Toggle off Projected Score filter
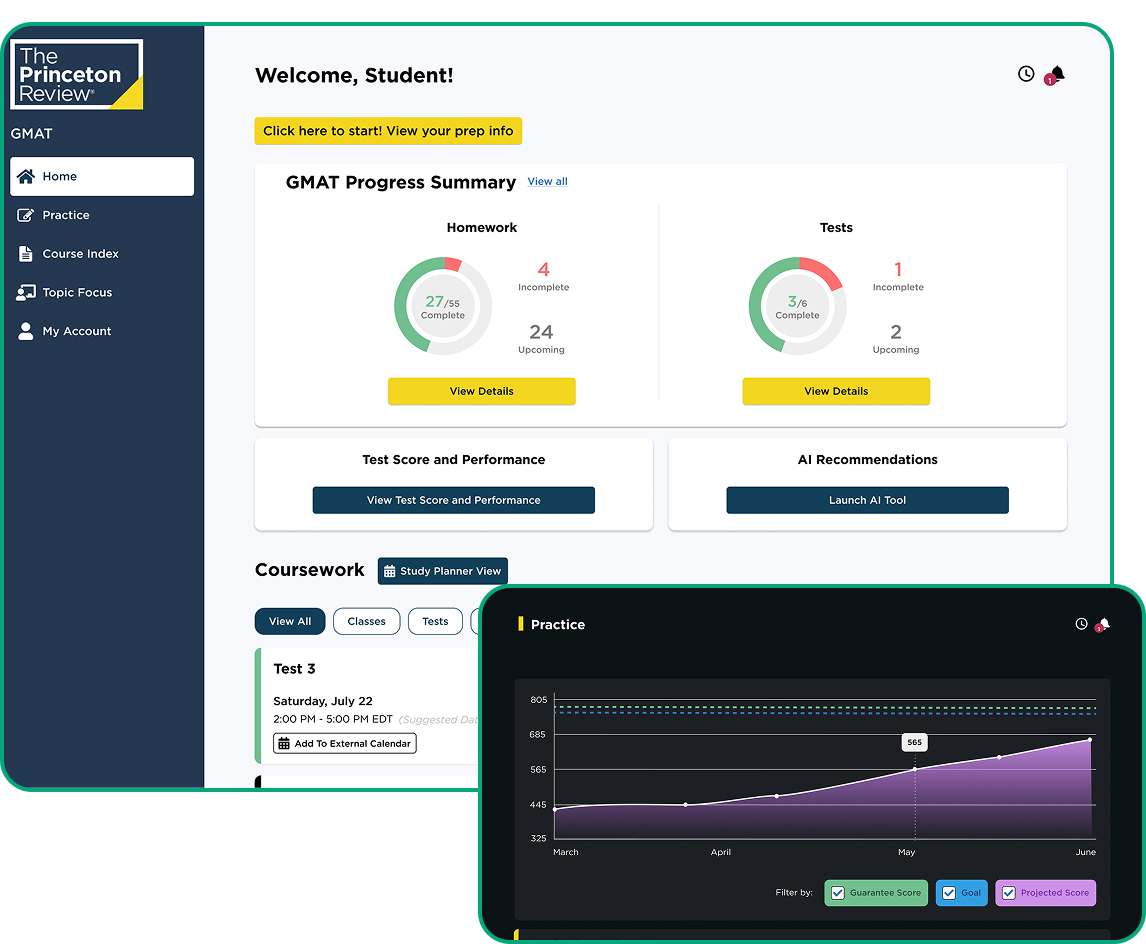The image size is (1146, 944). tap(1010, 893)
